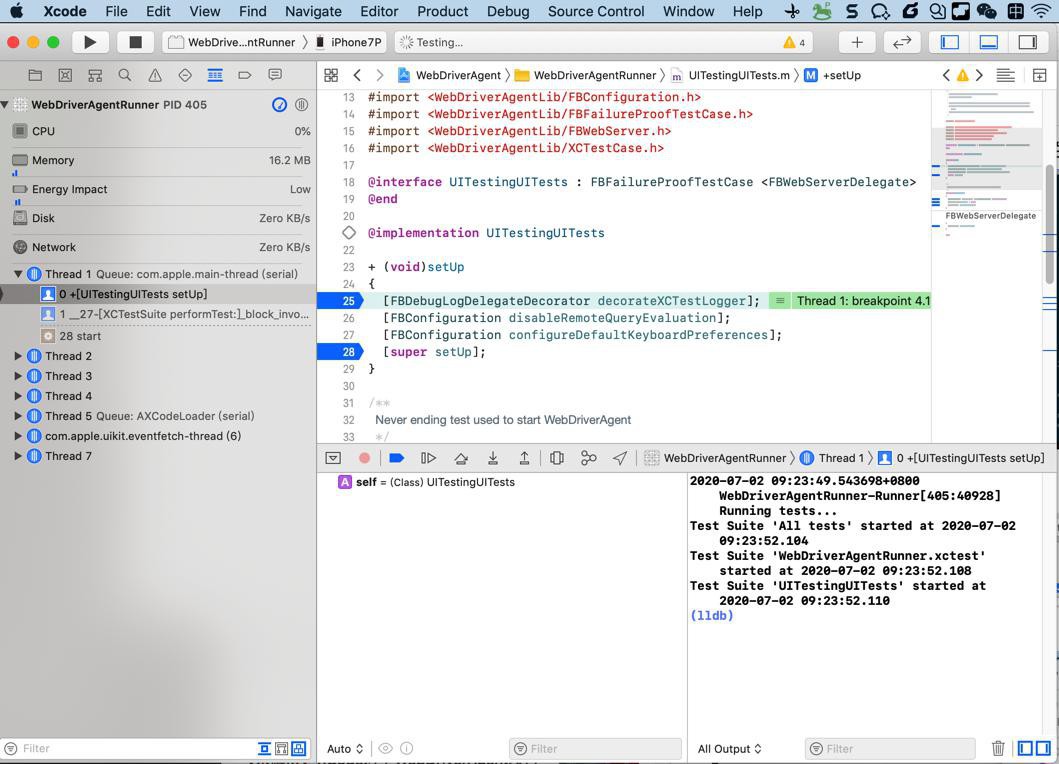Expand Thread 5 AXCodeLoader queue

coord(18,415)
